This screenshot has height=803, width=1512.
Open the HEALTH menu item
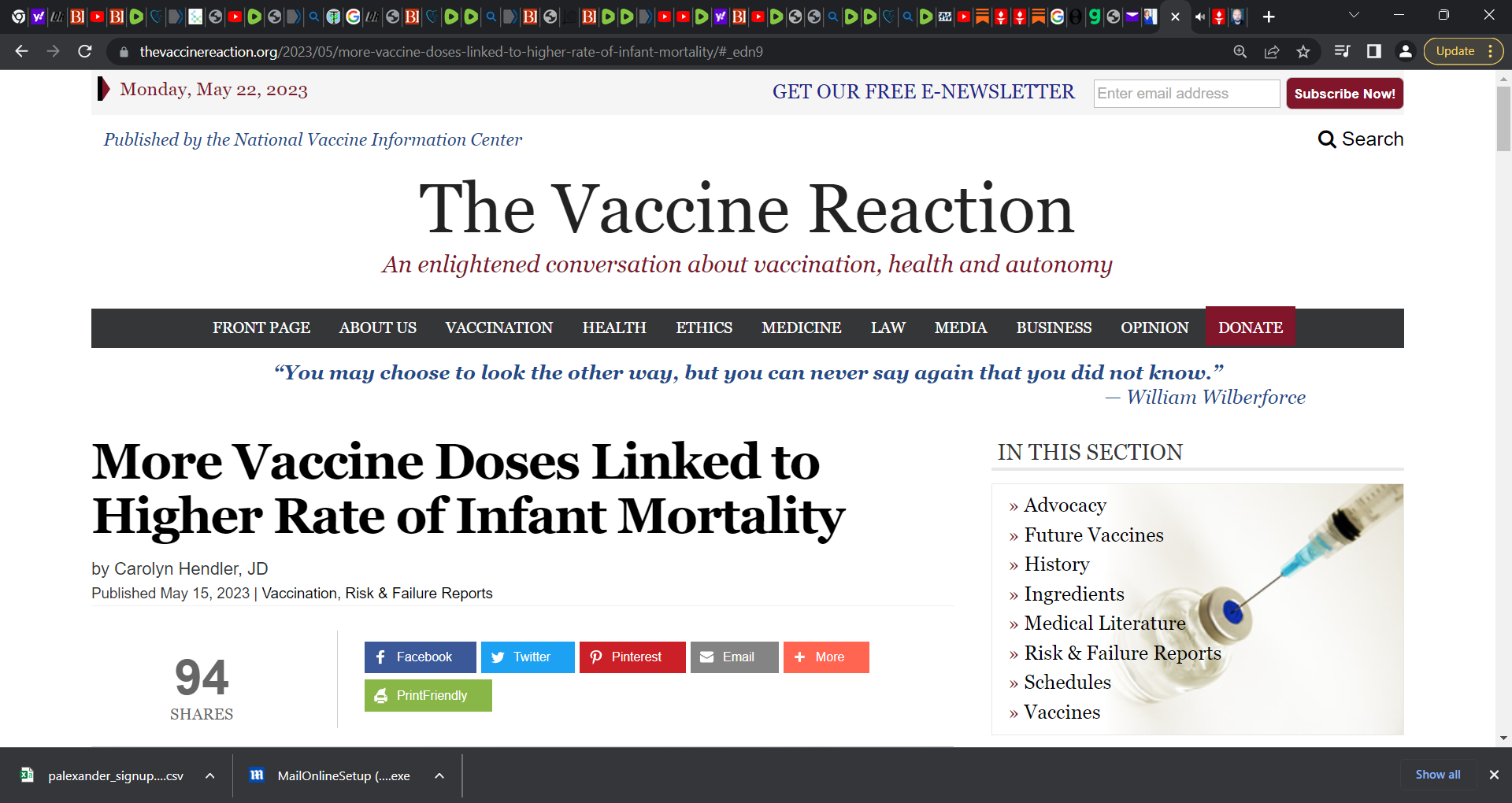click(614, 327)
